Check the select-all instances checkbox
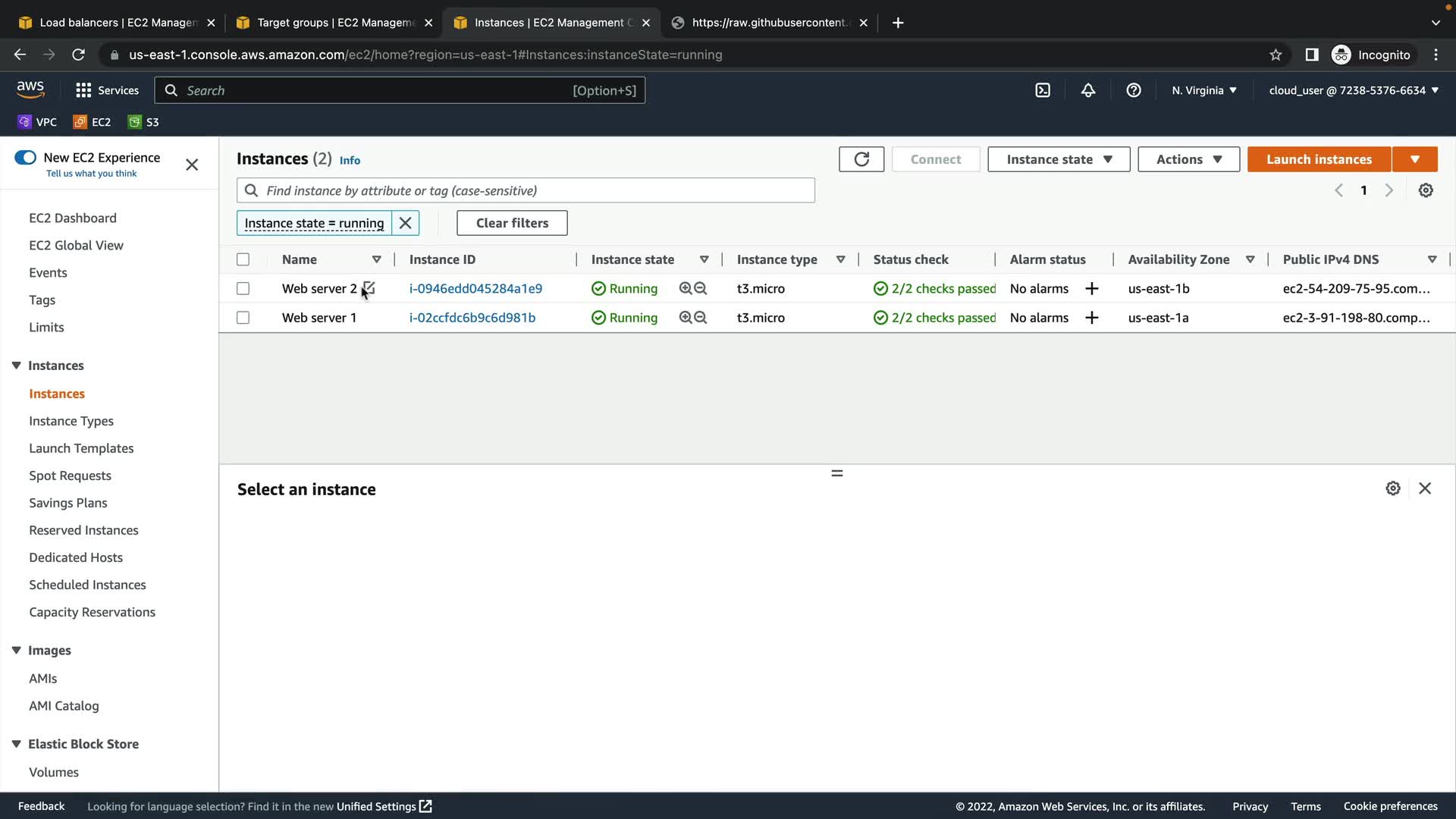 click(243, 259)
